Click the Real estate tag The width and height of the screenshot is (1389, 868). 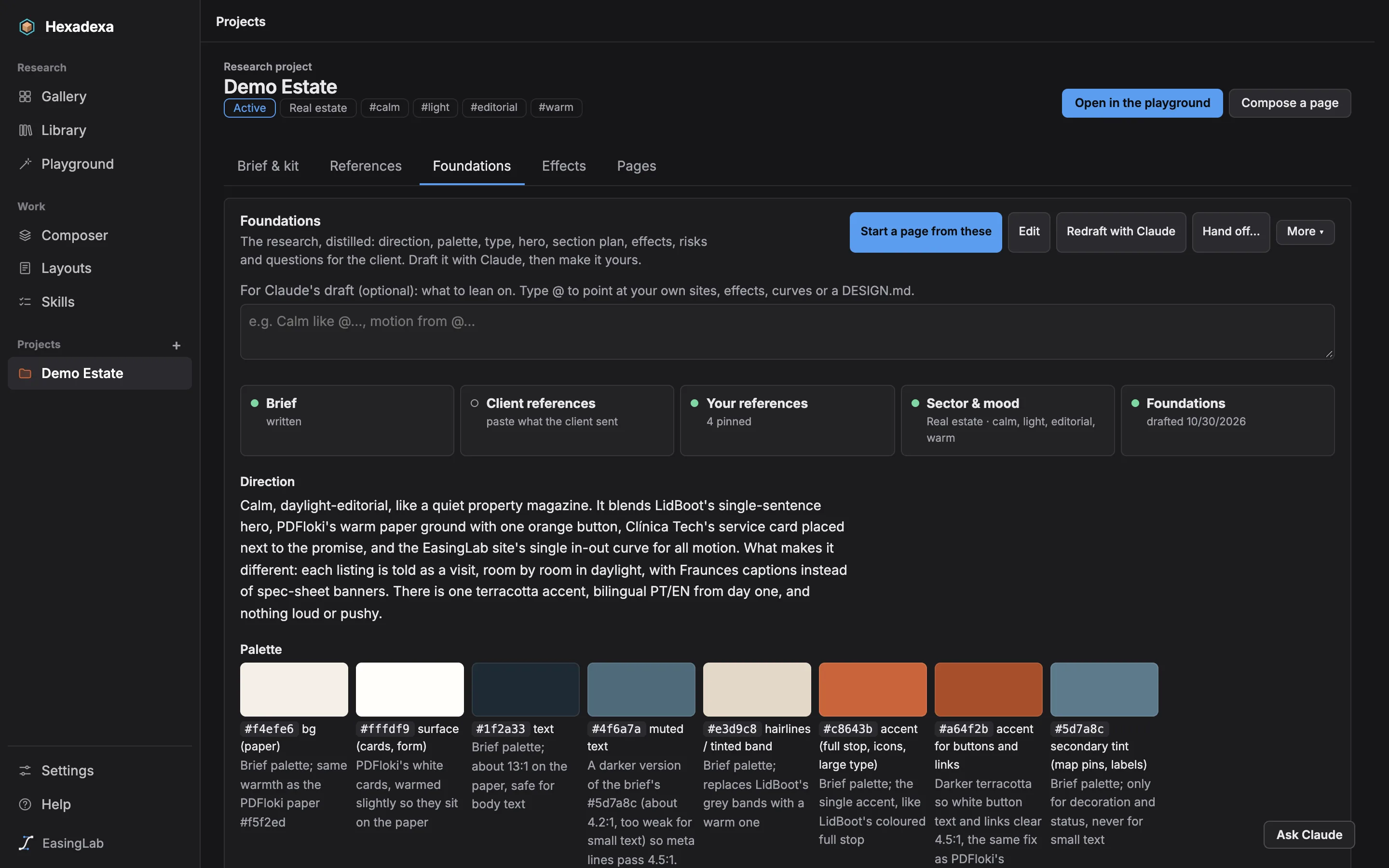[318, 108]
